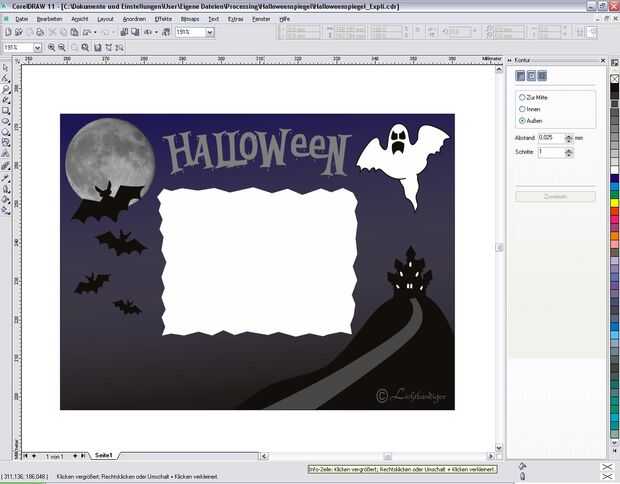Click the New document icon
The height and width of the screenshot is (484, 620).
pos(7,32)
